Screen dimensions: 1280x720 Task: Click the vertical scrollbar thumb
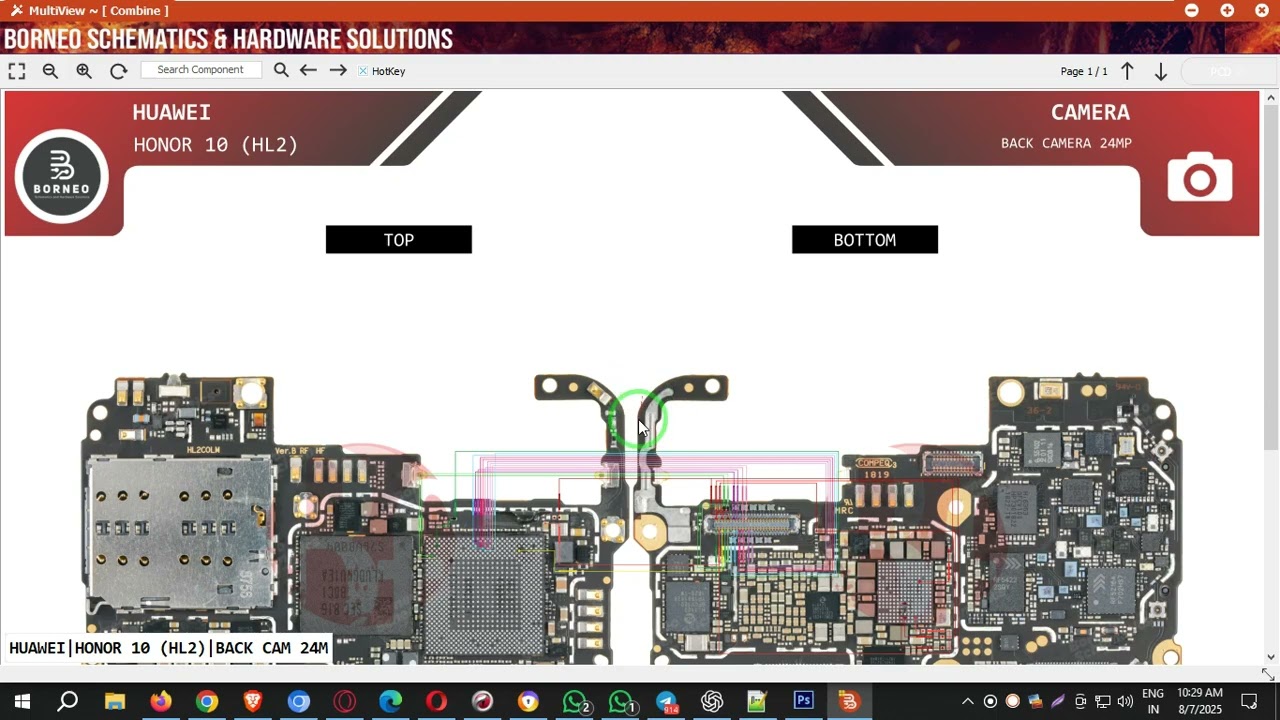pos(1271,277)
